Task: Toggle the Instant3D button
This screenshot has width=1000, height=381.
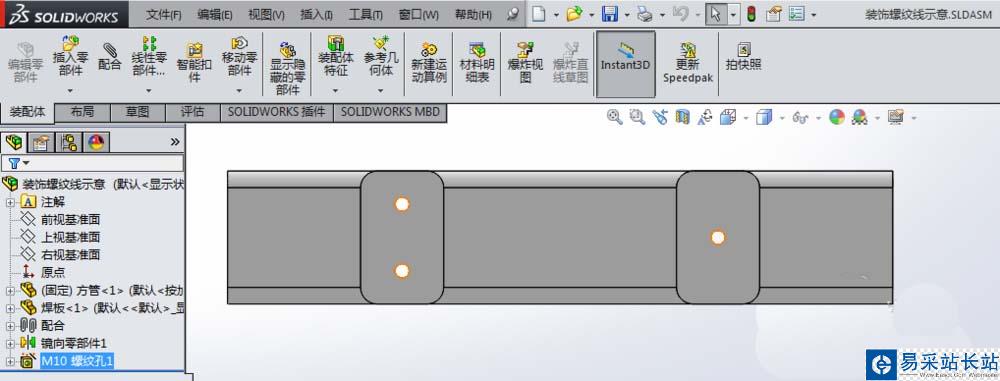Action: click(x=626, y=64)
